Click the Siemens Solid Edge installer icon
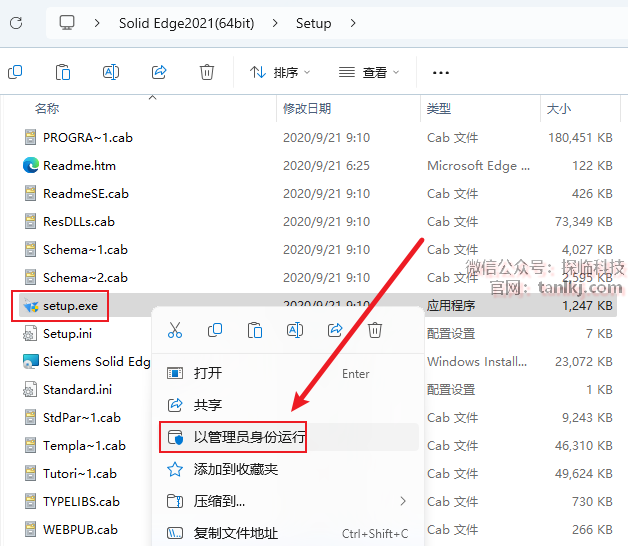Image resolution: width=628 pixels, height=546 pixels. pos(30,361)
